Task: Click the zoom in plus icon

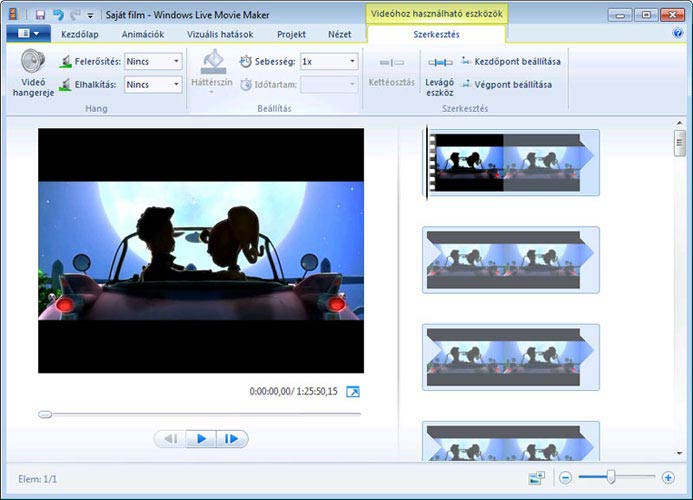Action: tap(668, 478)
